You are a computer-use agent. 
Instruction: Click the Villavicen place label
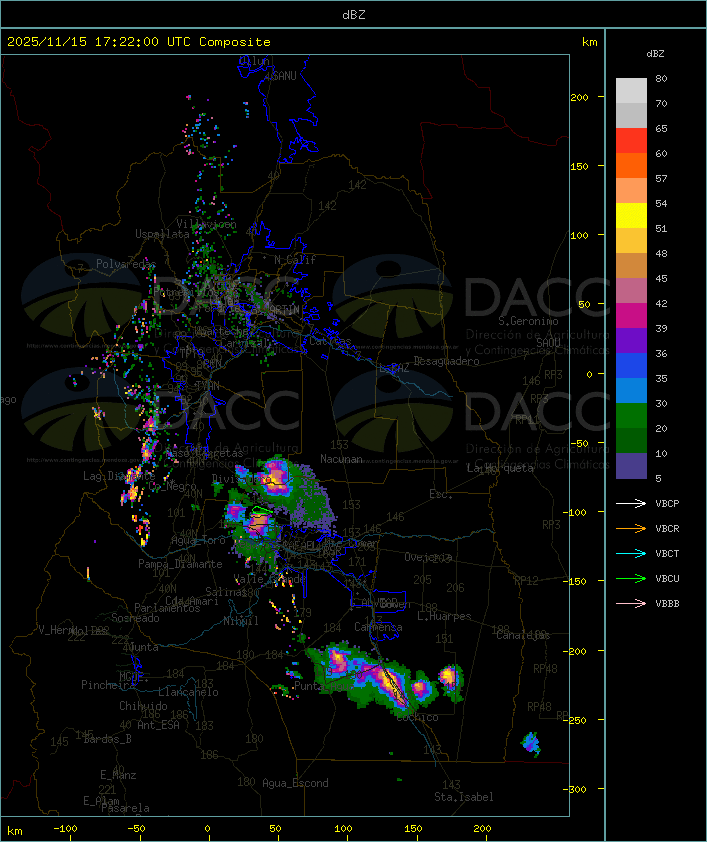207,224
